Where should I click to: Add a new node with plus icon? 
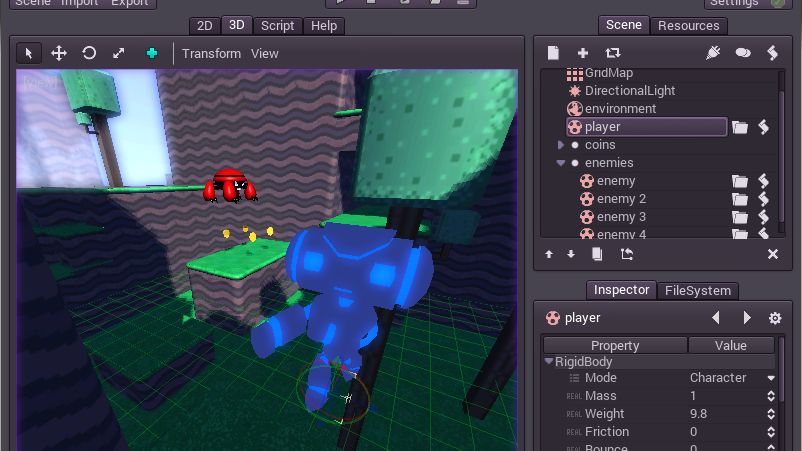click(583, 53)
